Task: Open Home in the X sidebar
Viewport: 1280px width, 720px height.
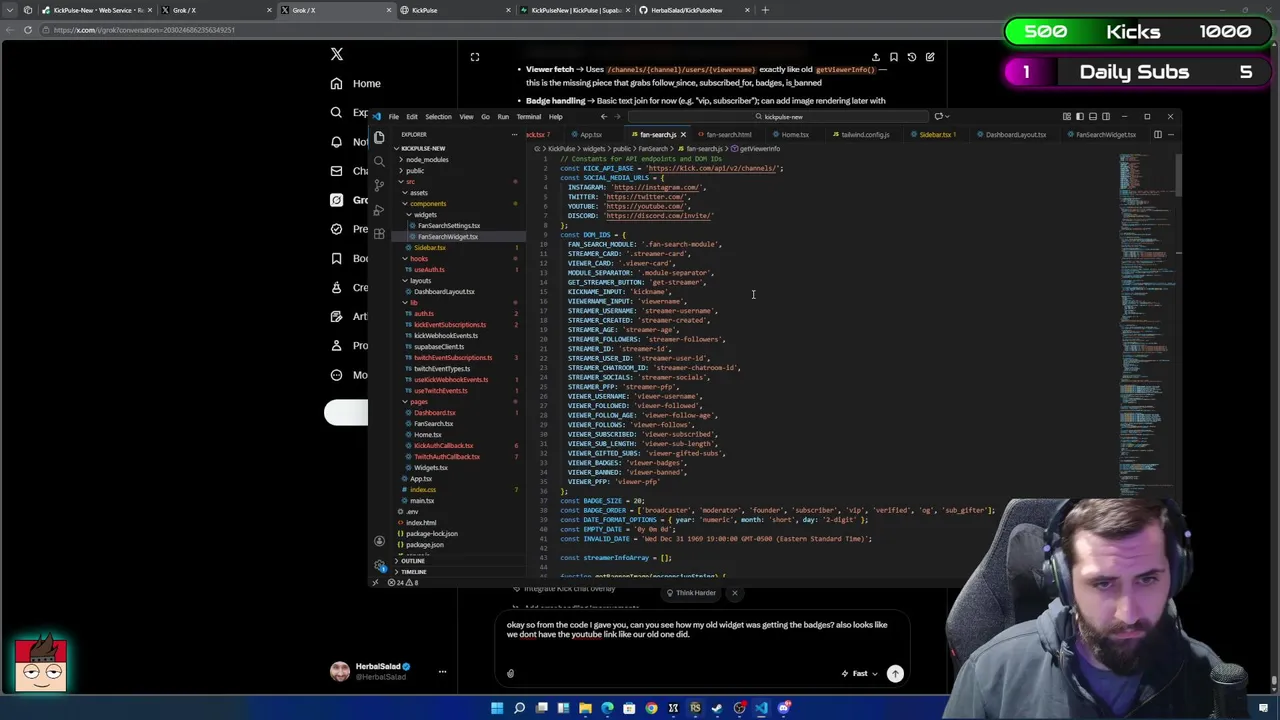Action: tap(355, 83)
